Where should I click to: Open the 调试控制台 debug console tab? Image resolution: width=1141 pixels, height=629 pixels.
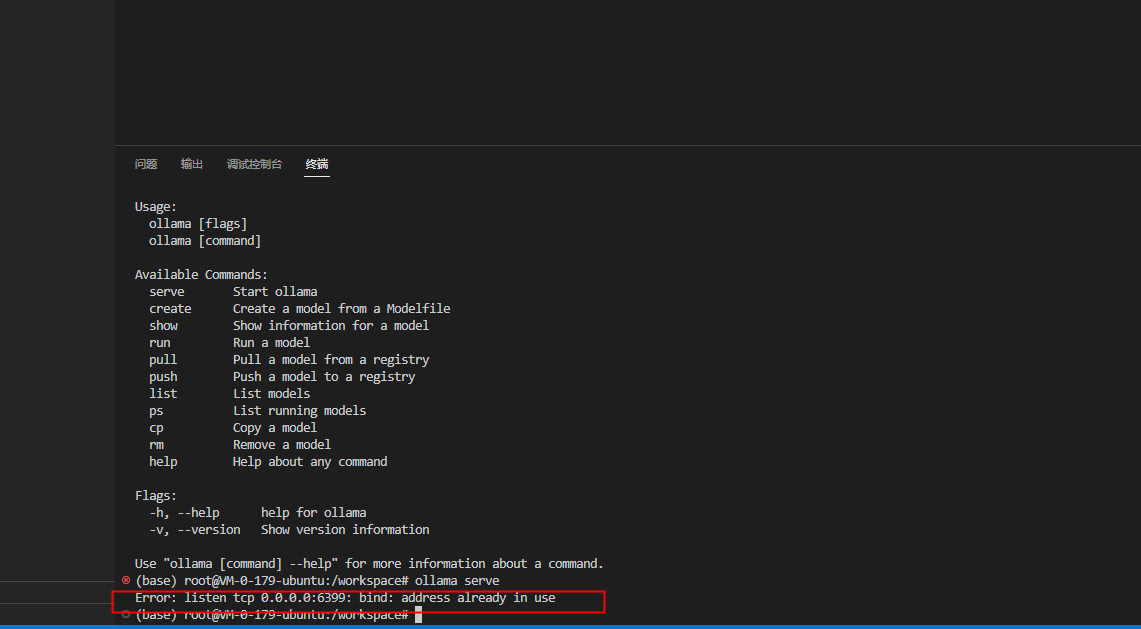pos(254,165)
